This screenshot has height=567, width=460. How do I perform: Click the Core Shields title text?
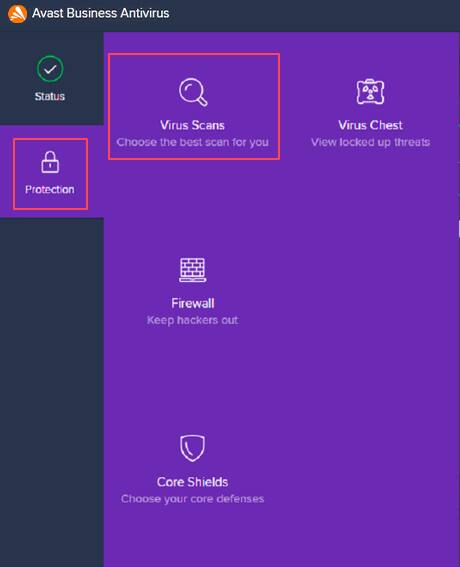[192, 482]
